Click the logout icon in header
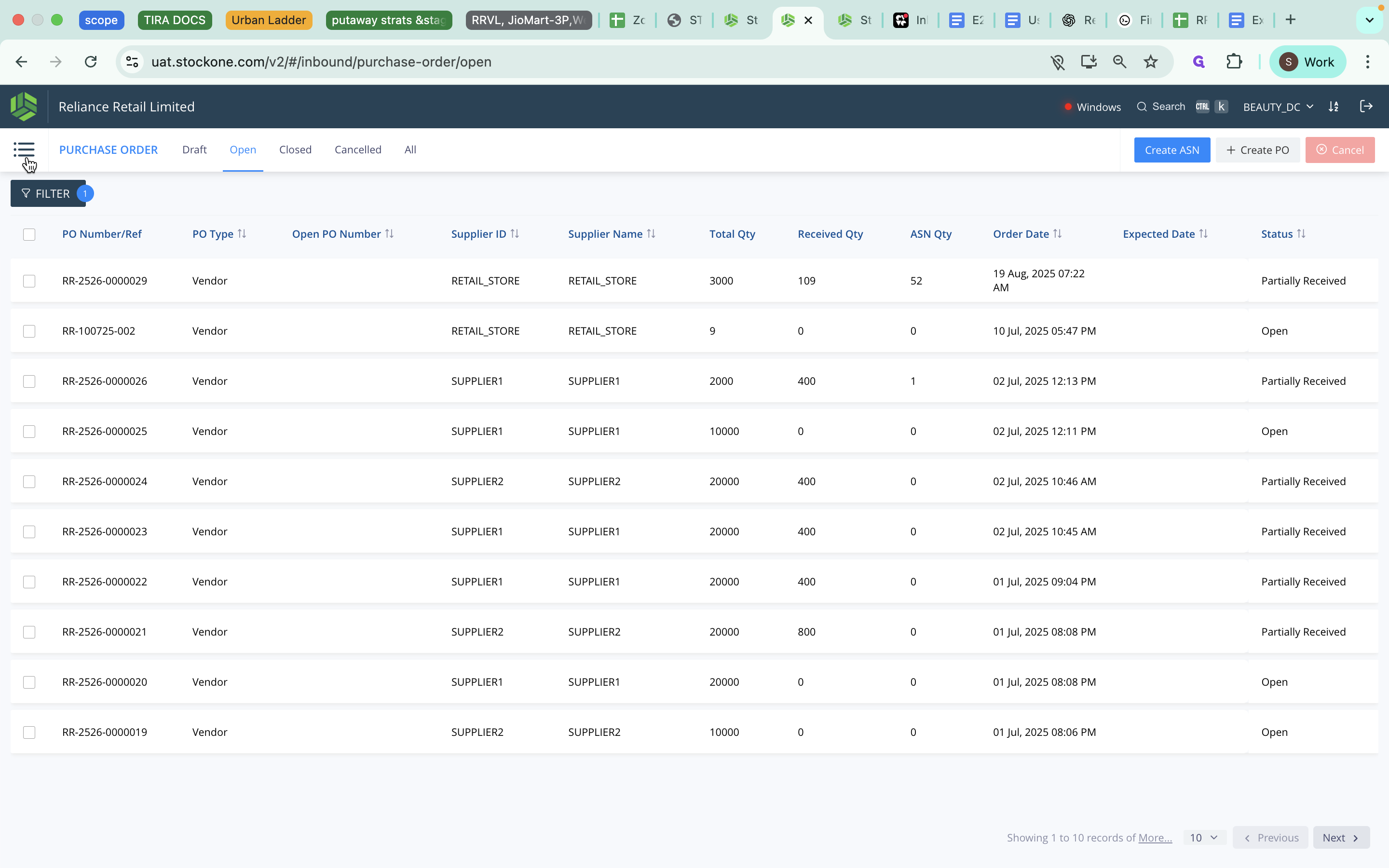This screenshot has width=1389, height=868. (x=1366, y=106)
